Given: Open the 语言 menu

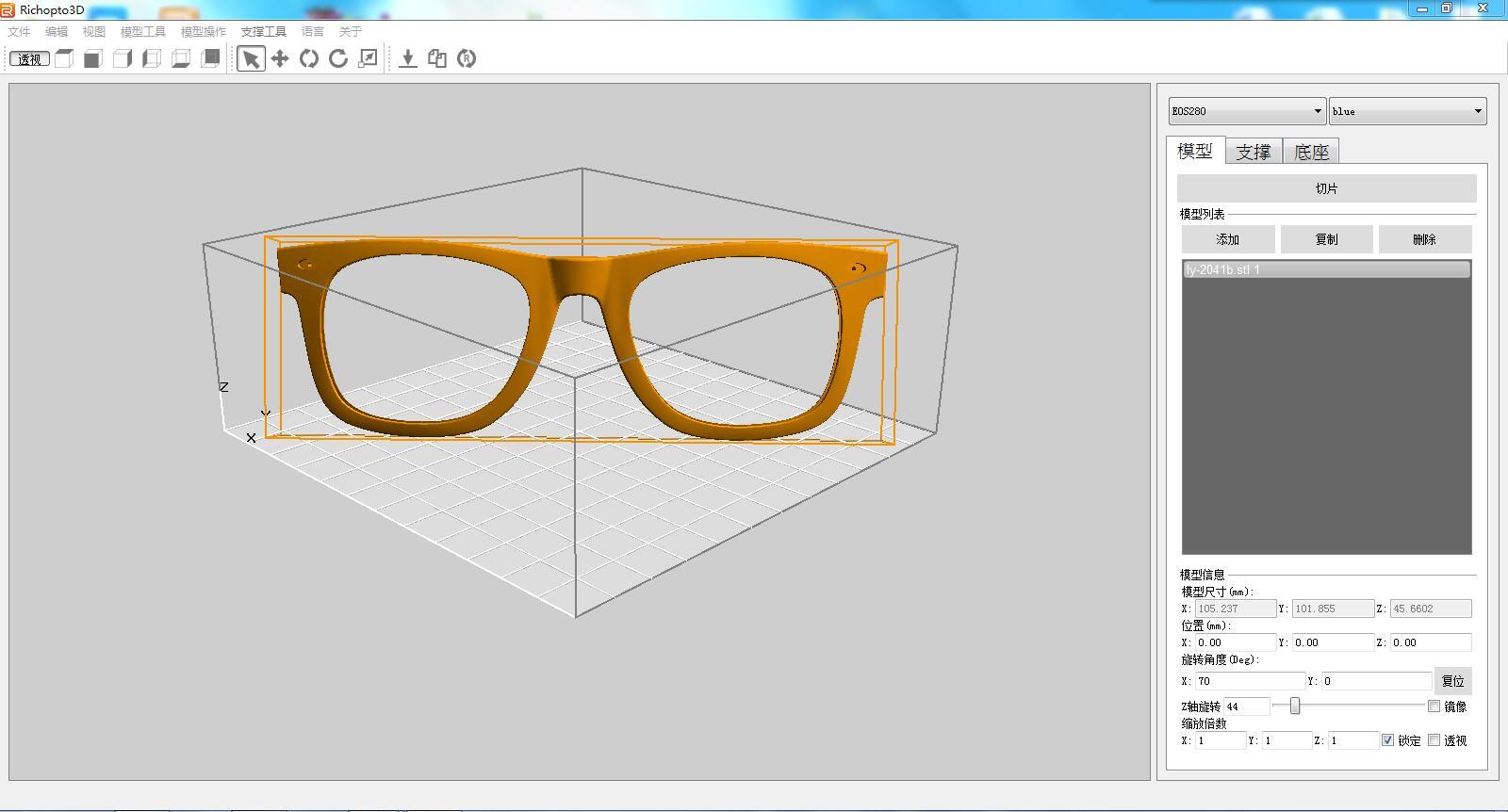Looking at the screenshot, I should pos(313,31).
